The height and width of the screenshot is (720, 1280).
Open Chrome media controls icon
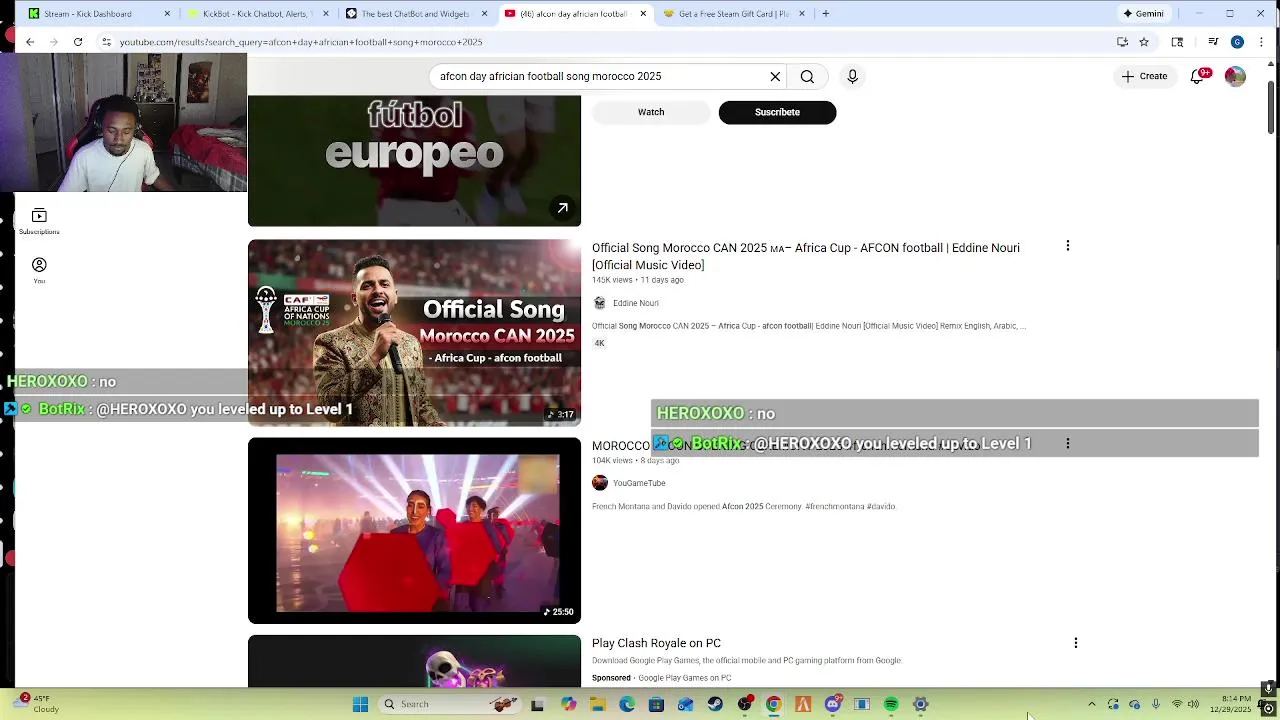(x=1213, y=42)
